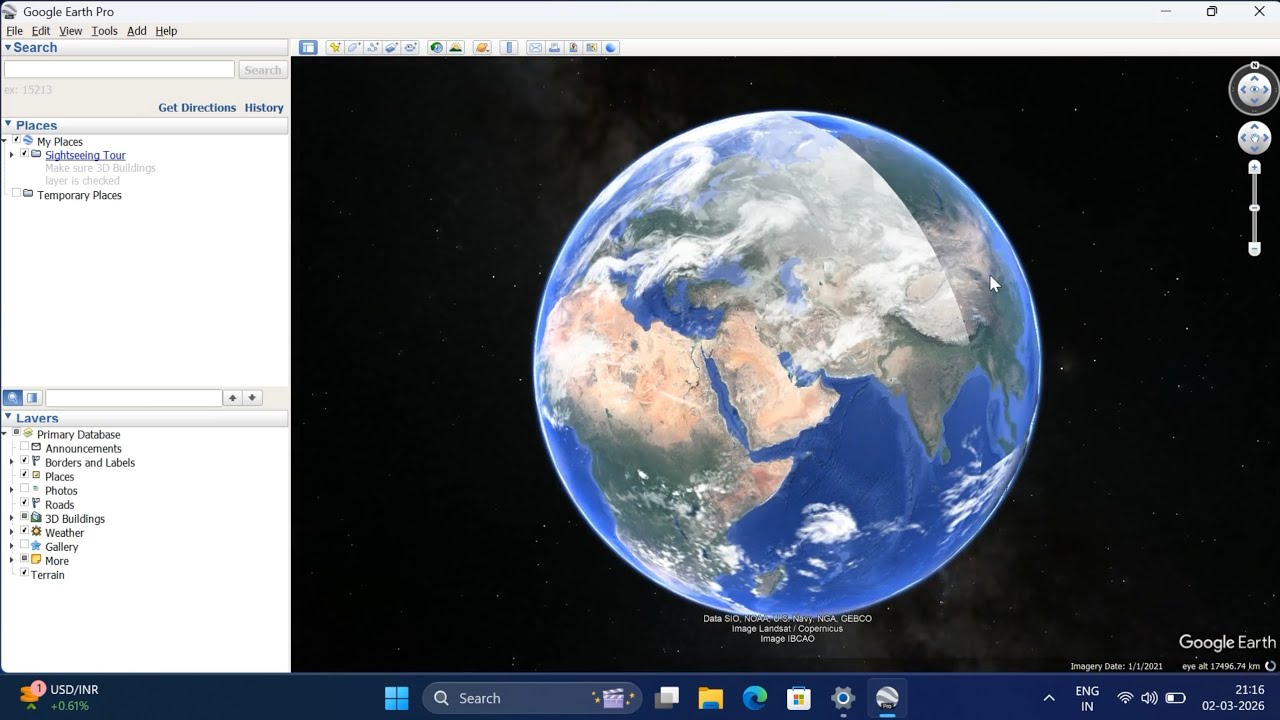Click the Places panel search magnifier icon

13,398
